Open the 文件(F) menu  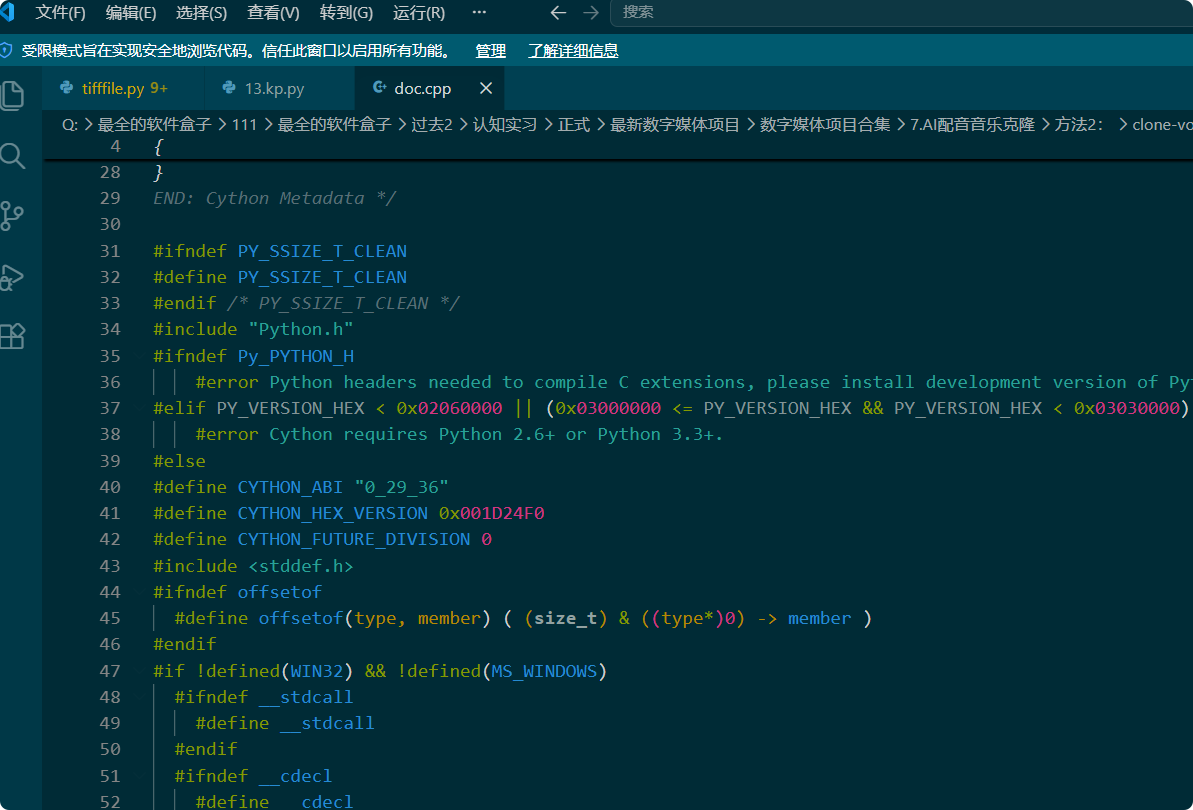(x=60, y=13)
